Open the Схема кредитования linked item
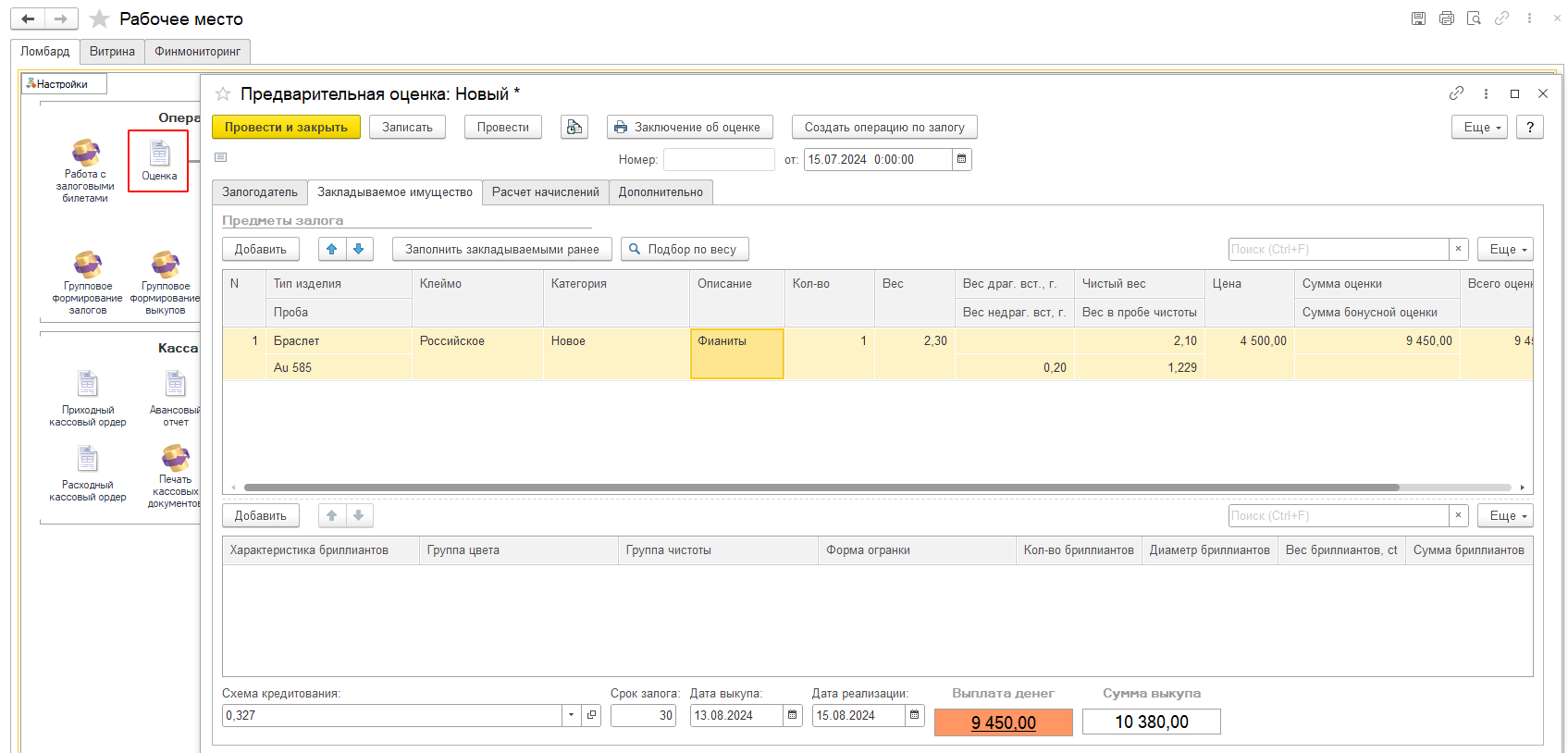This screenshot has width=1568, height=753. tap(592, 715)
